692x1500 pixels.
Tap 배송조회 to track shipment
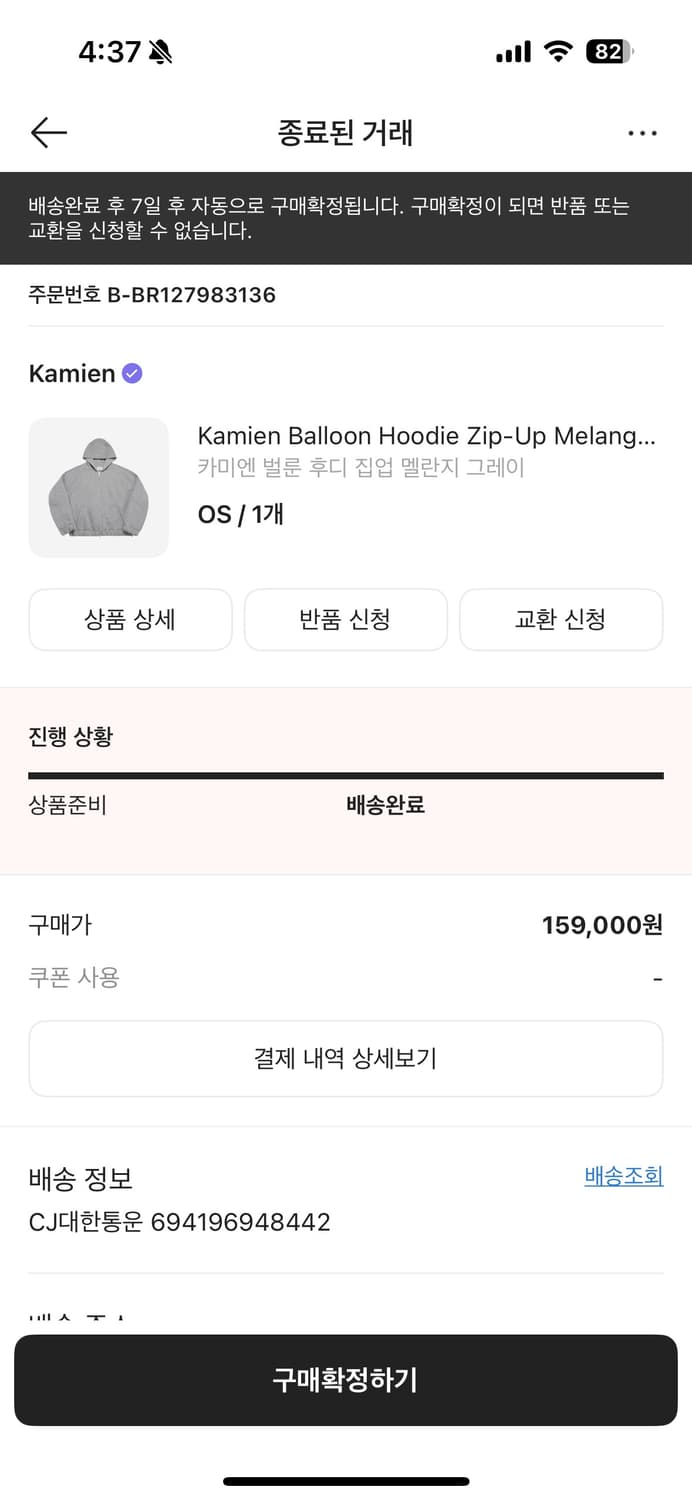pyautogui.click(x=623, y=1176)
